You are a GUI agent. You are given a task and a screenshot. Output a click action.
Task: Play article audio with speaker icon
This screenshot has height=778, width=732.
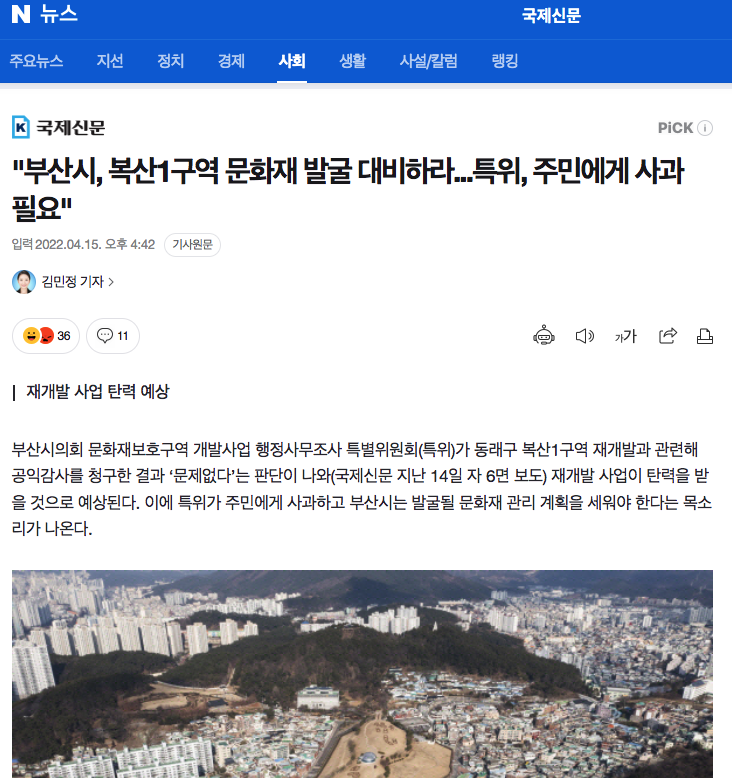[x=585, y=336]
